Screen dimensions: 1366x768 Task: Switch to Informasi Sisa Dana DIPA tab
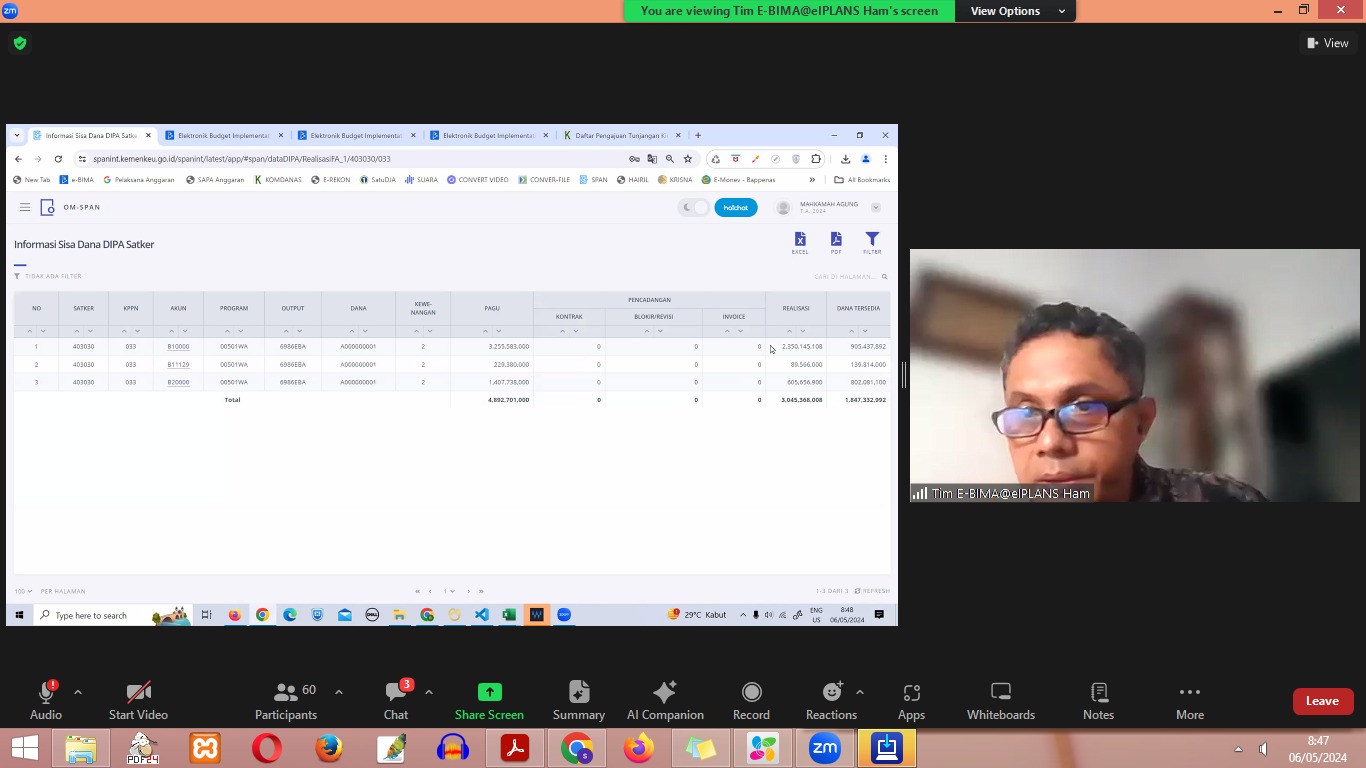[92, 135]
